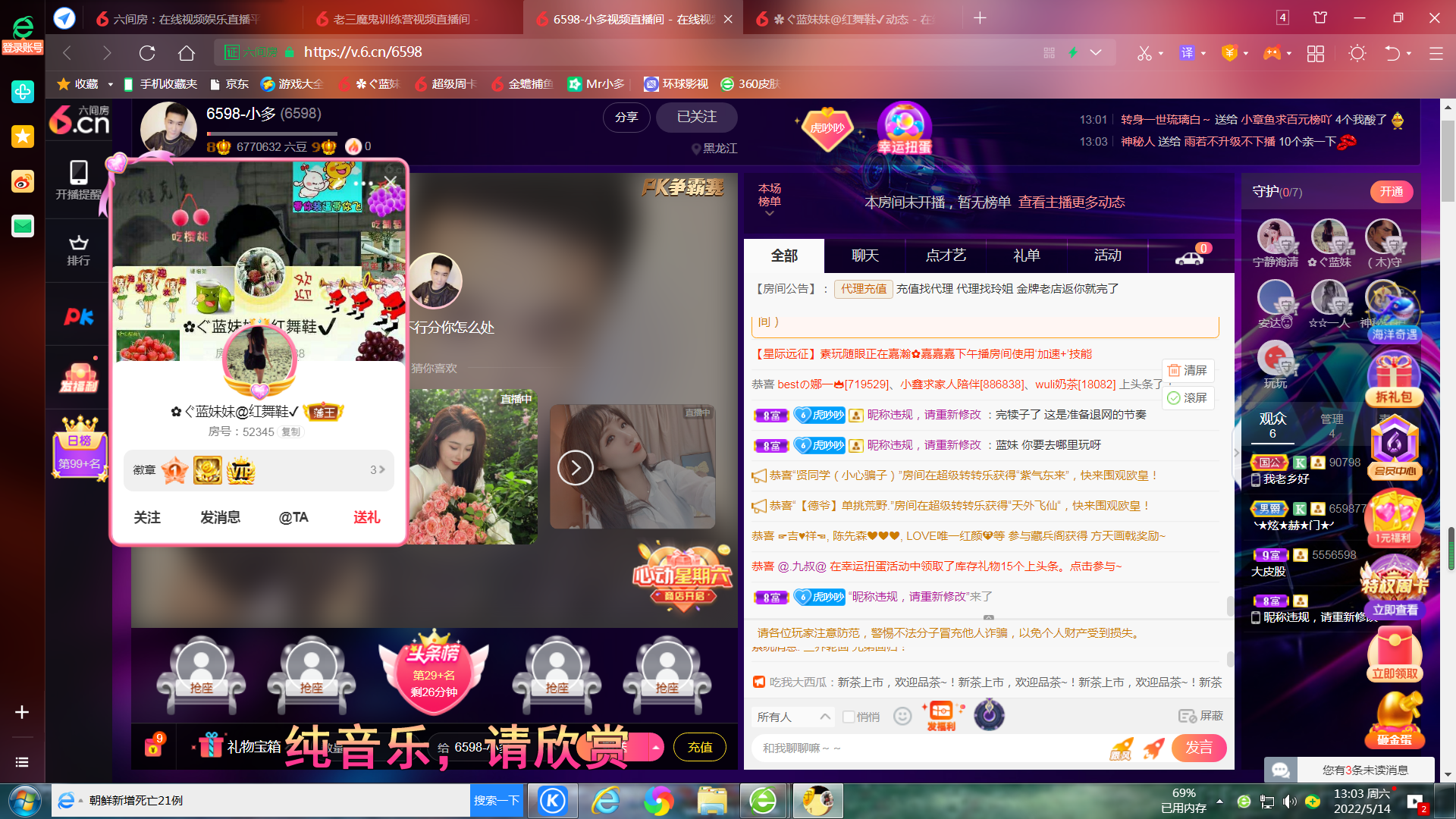Open the purple translate extension icon
Image resolution: width=1456 pixels, height=819 pixels.
[x=1187, y=53]
